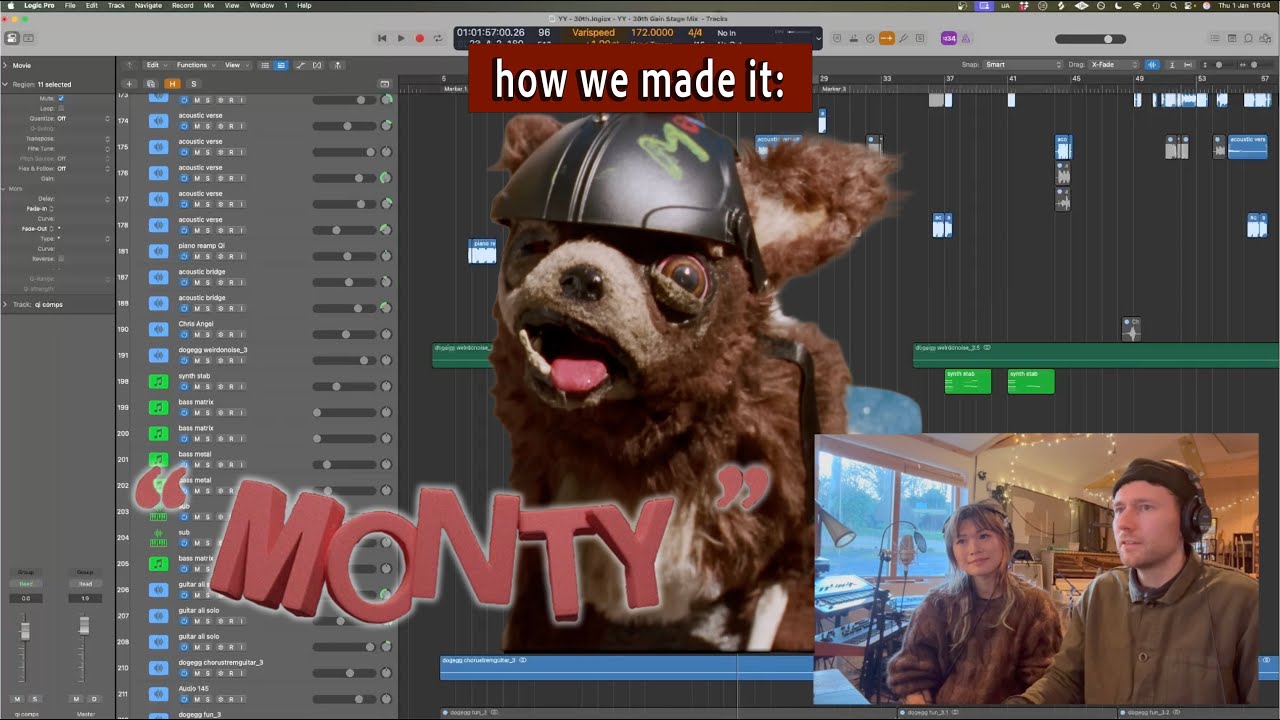Viewport: 1280px width, 720px height.
Task: Duplicate track icon next to plus
Action: 150,84
